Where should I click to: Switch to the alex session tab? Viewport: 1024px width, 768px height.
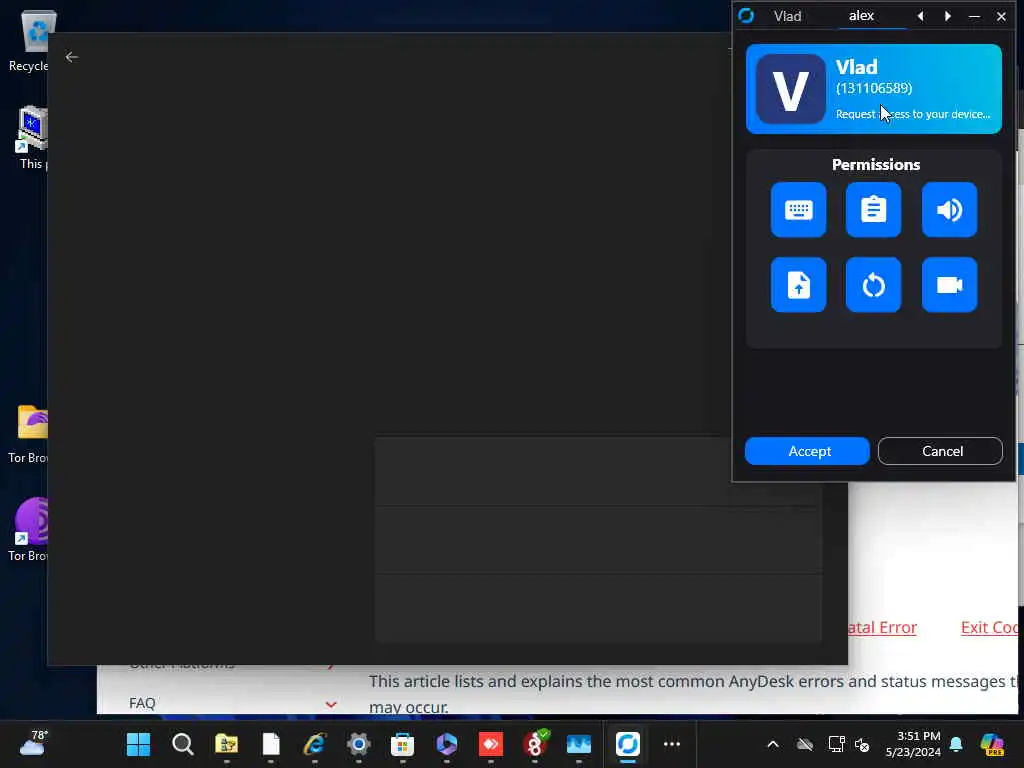(861, 16)
